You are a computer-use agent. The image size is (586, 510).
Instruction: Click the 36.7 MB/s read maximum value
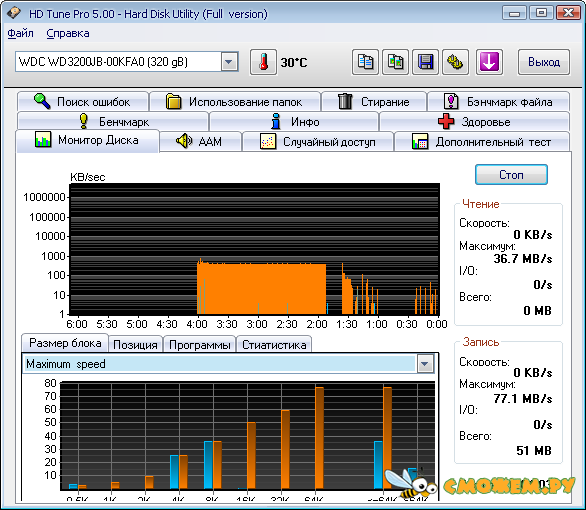pos(522,259)
